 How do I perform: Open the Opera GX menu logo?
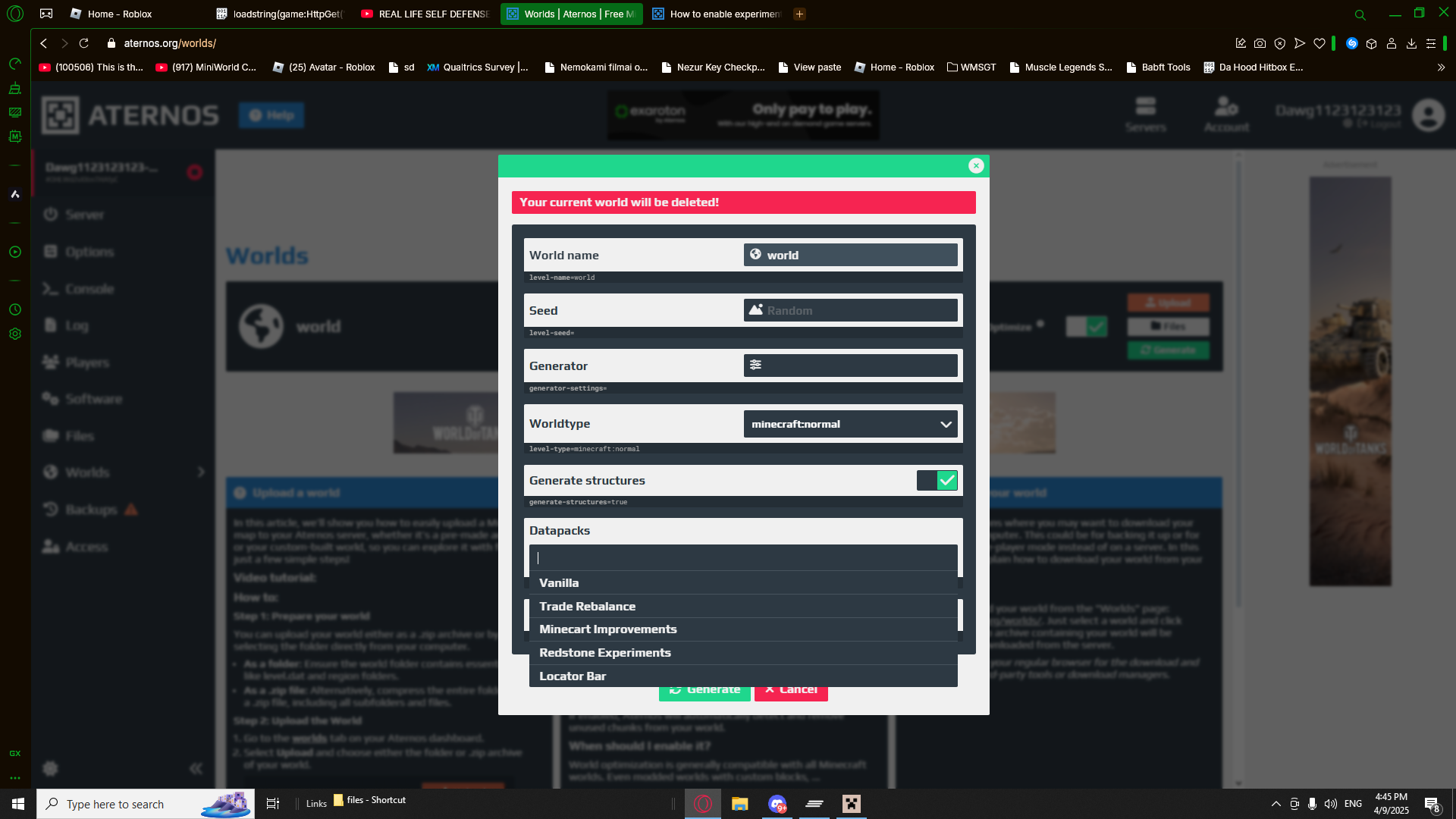15,14
